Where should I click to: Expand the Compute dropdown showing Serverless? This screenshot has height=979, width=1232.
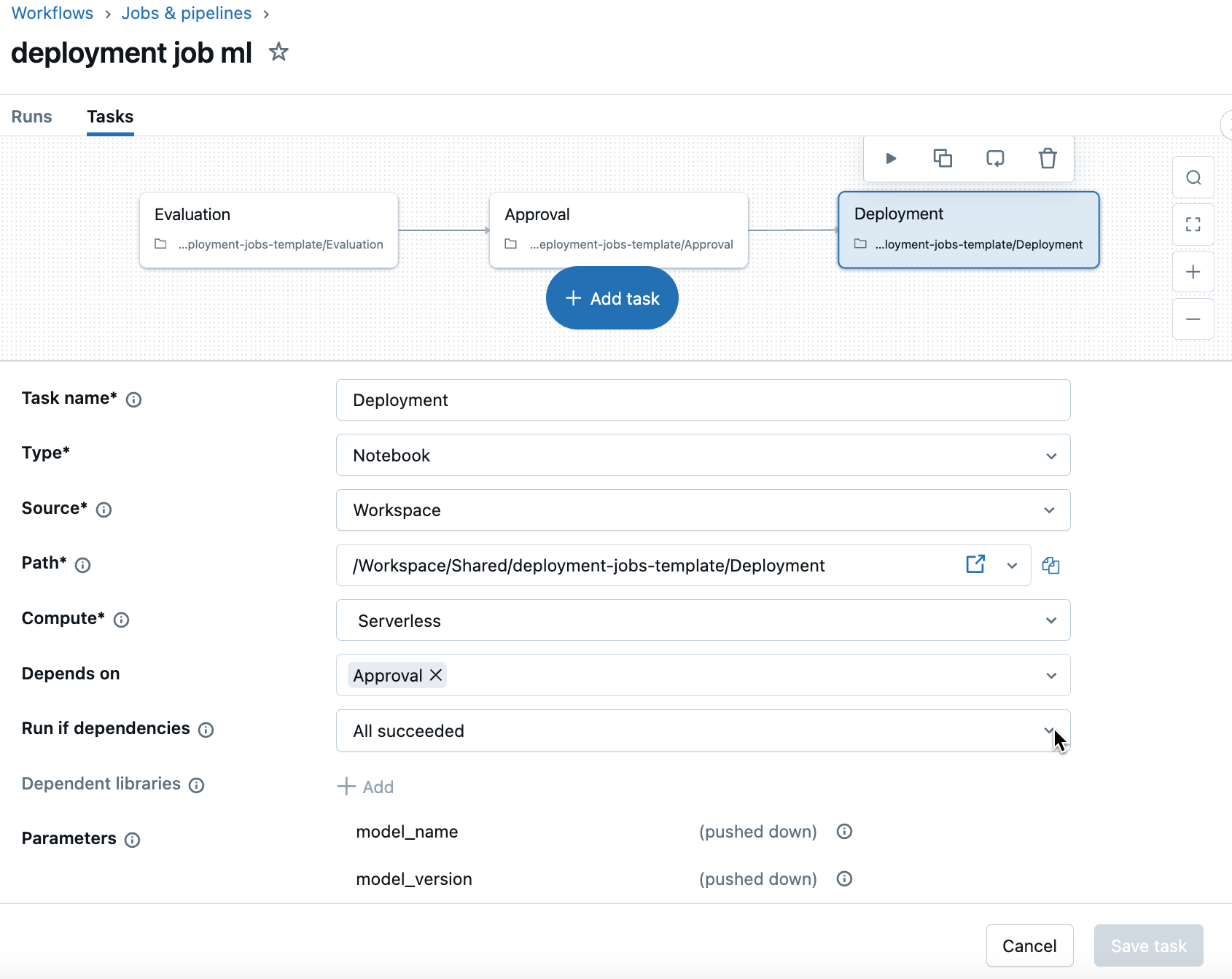click(1050, 620)
